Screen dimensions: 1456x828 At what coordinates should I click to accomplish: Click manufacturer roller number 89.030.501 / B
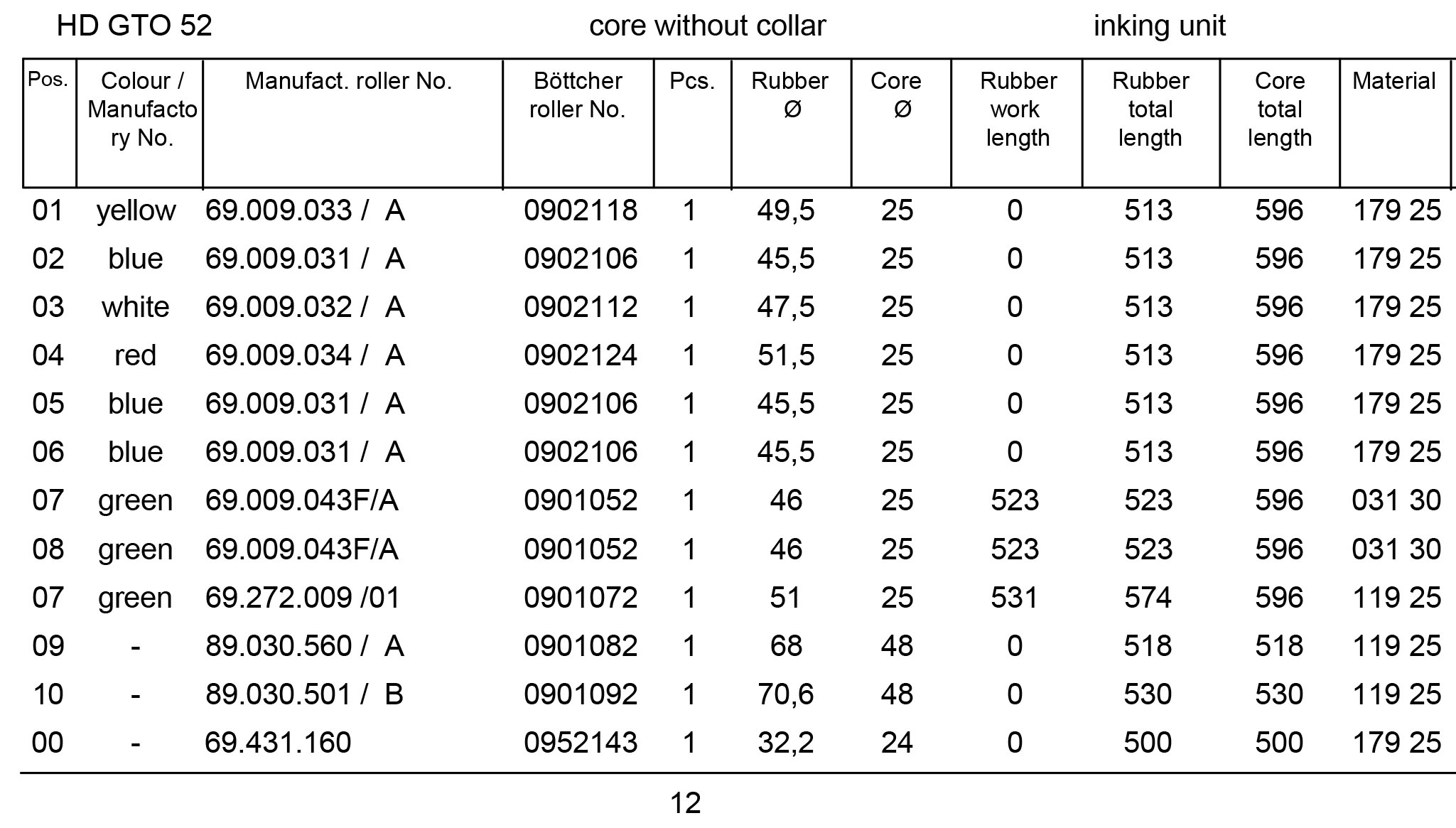coord(304,694)
